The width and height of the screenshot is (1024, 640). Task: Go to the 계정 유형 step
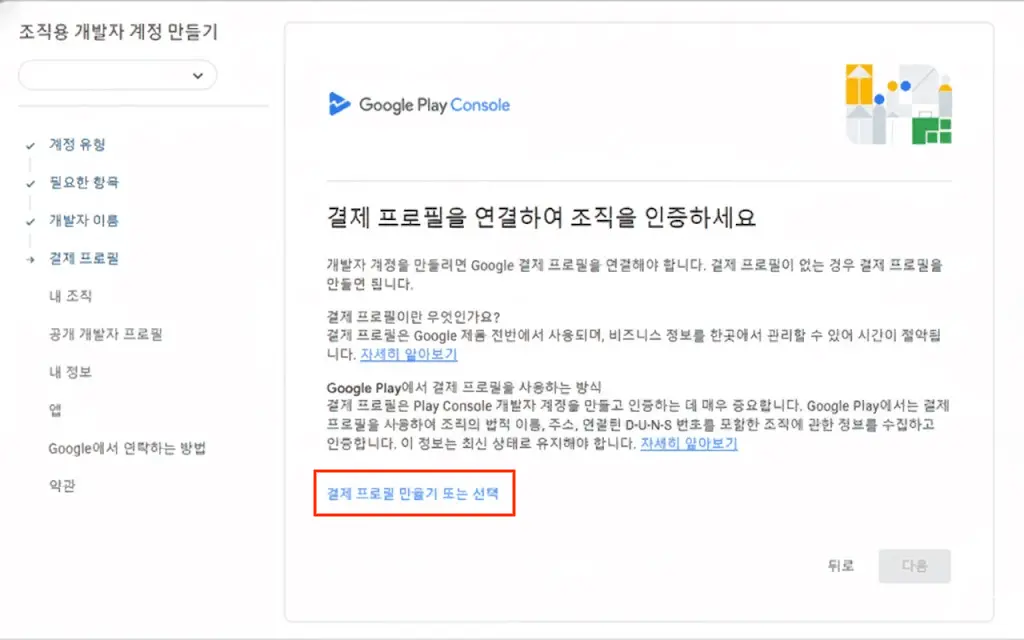[77, 144]
